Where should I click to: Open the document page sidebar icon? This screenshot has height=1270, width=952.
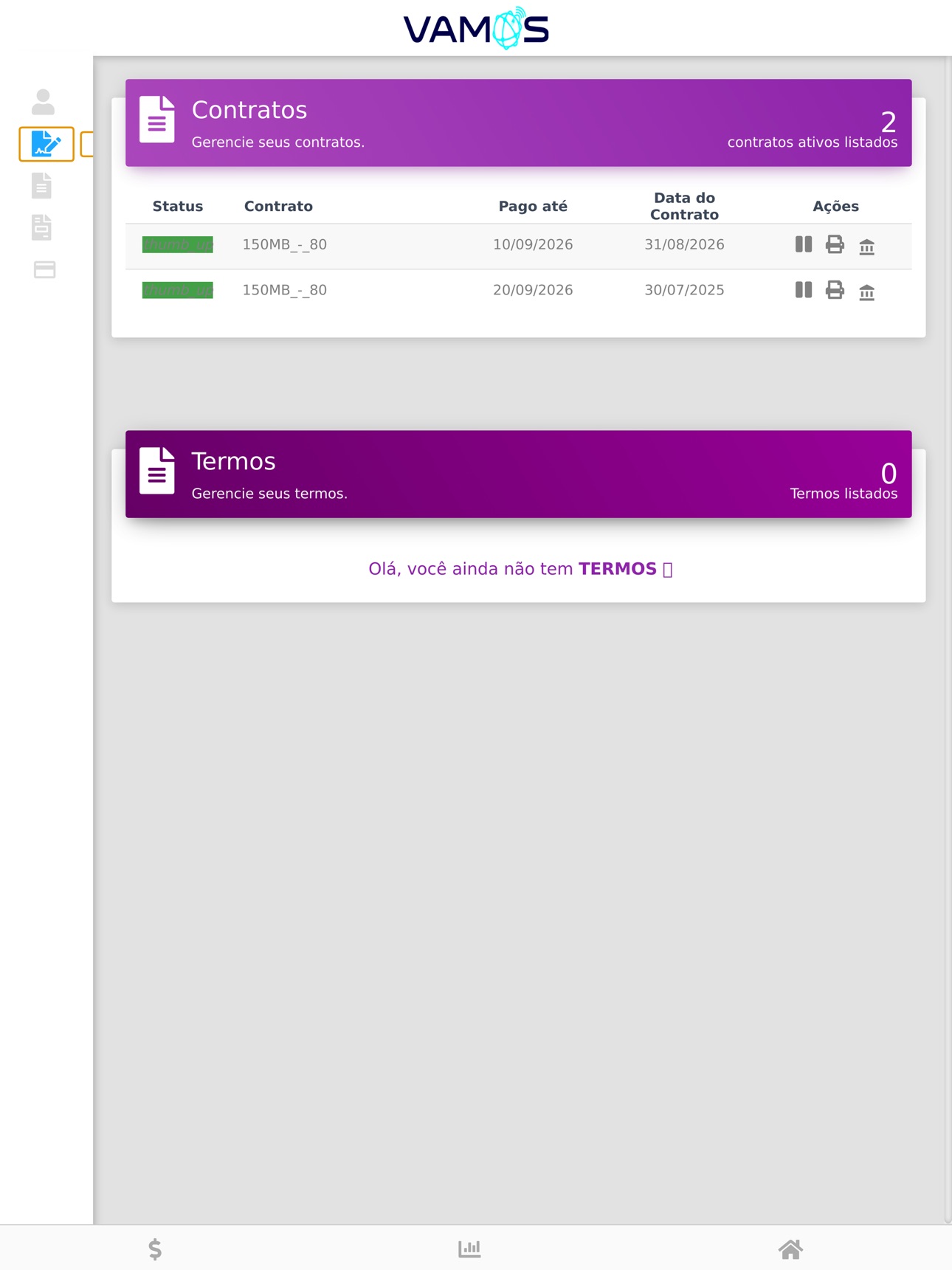(42, 185)
